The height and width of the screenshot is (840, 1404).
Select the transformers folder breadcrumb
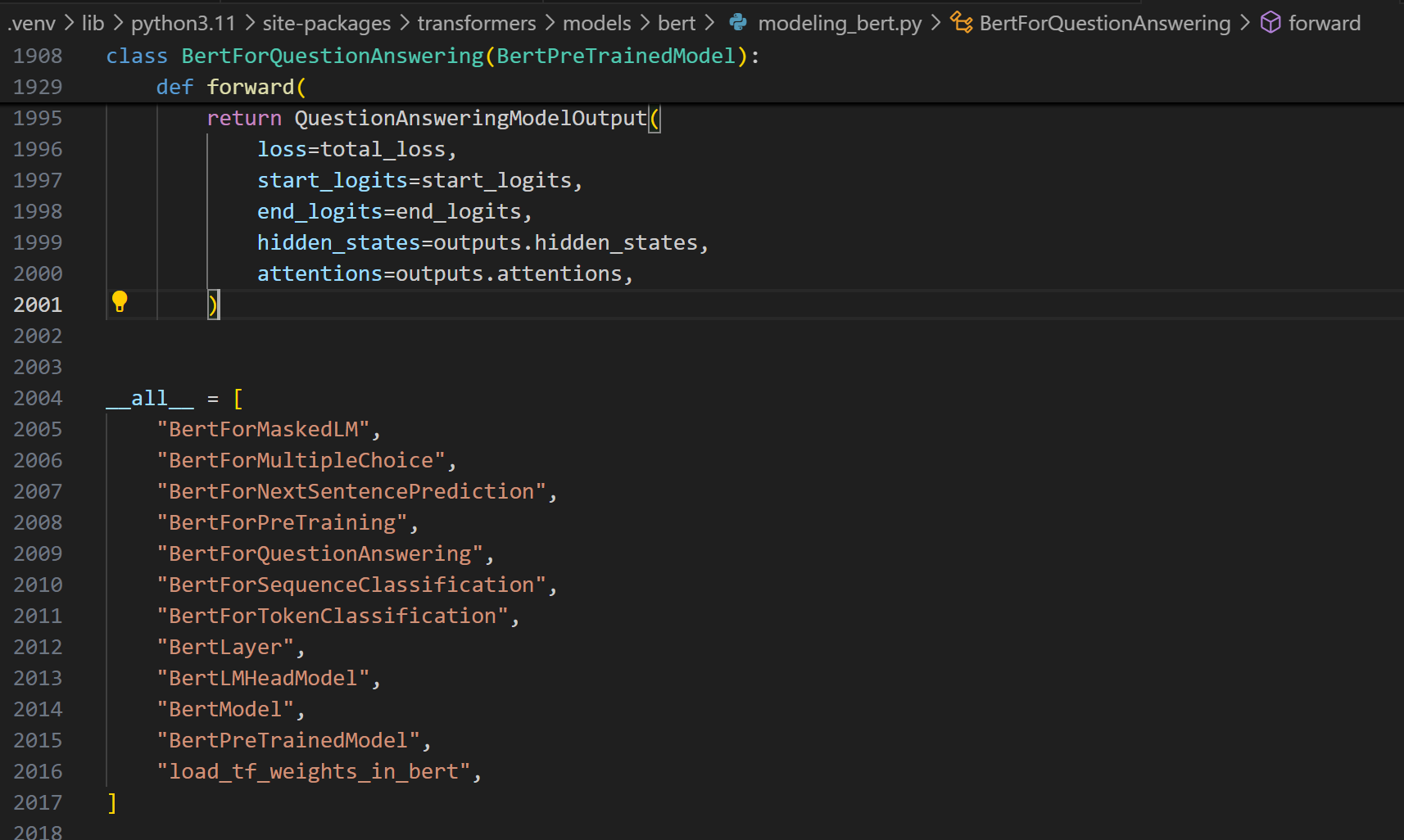click(x=476, y=23)
